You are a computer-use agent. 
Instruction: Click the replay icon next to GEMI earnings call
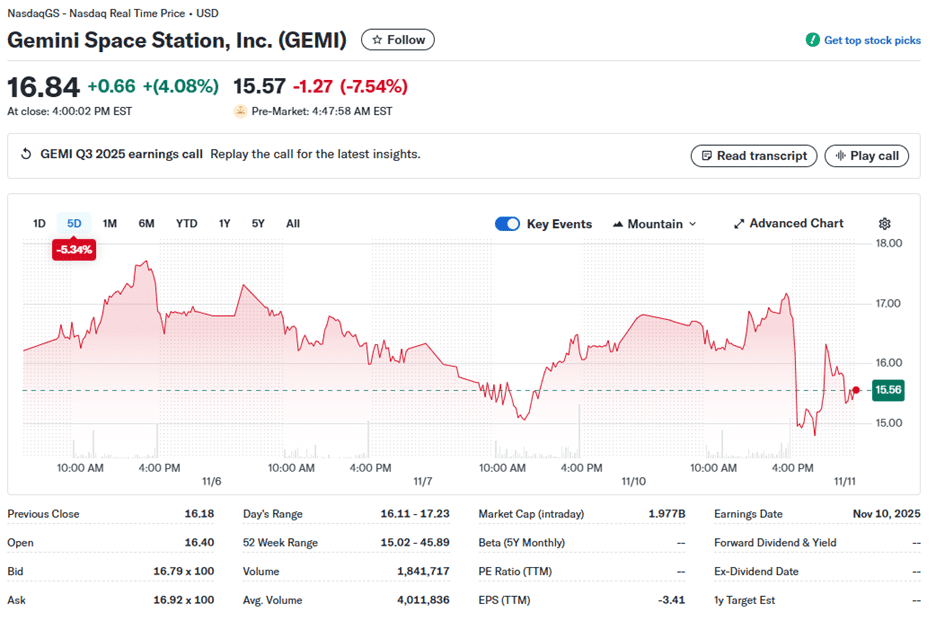tap(24, 155)
